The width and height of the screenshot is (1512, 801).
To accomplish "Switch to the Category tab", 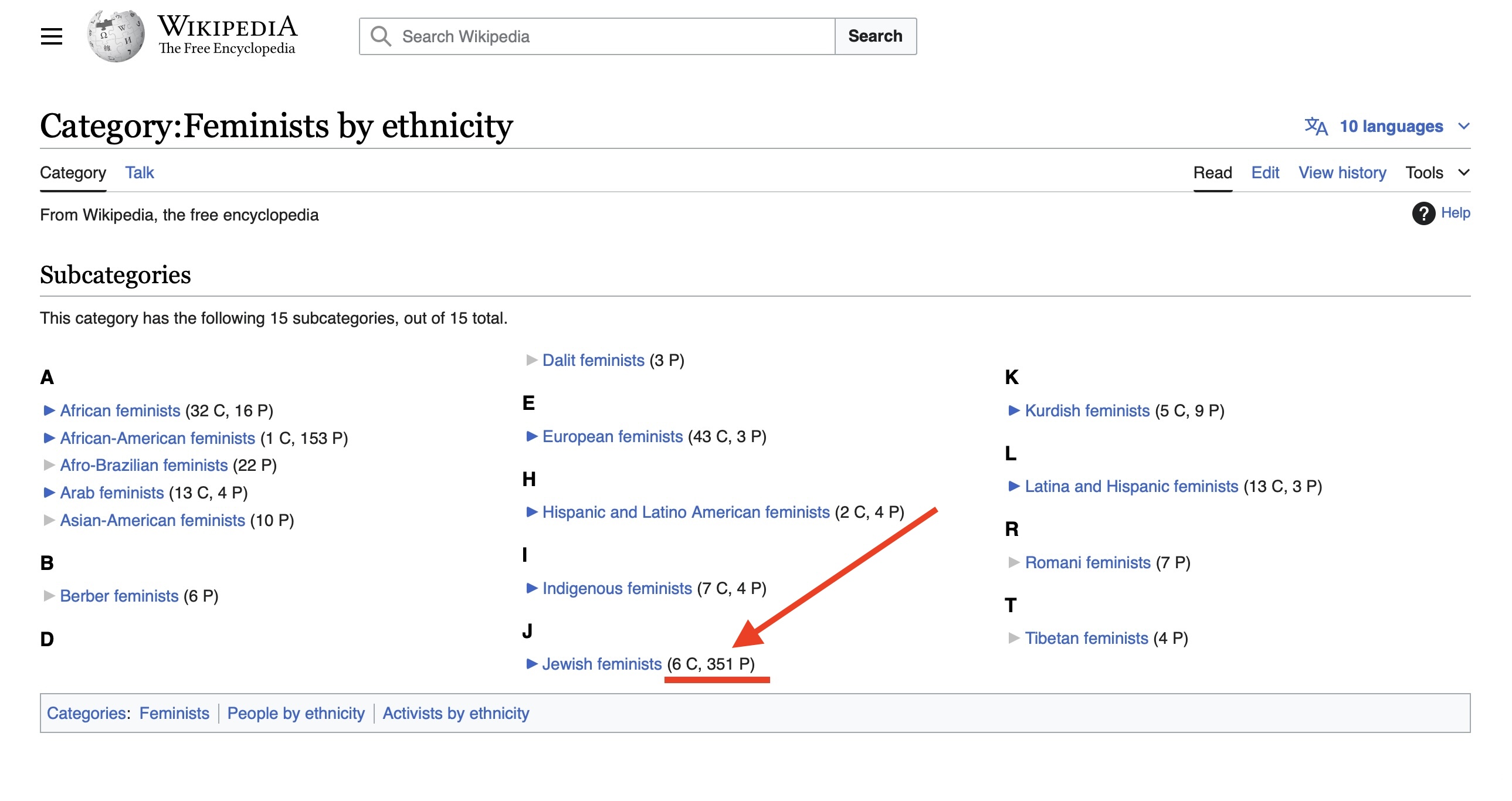I will (x=73, y=172).
